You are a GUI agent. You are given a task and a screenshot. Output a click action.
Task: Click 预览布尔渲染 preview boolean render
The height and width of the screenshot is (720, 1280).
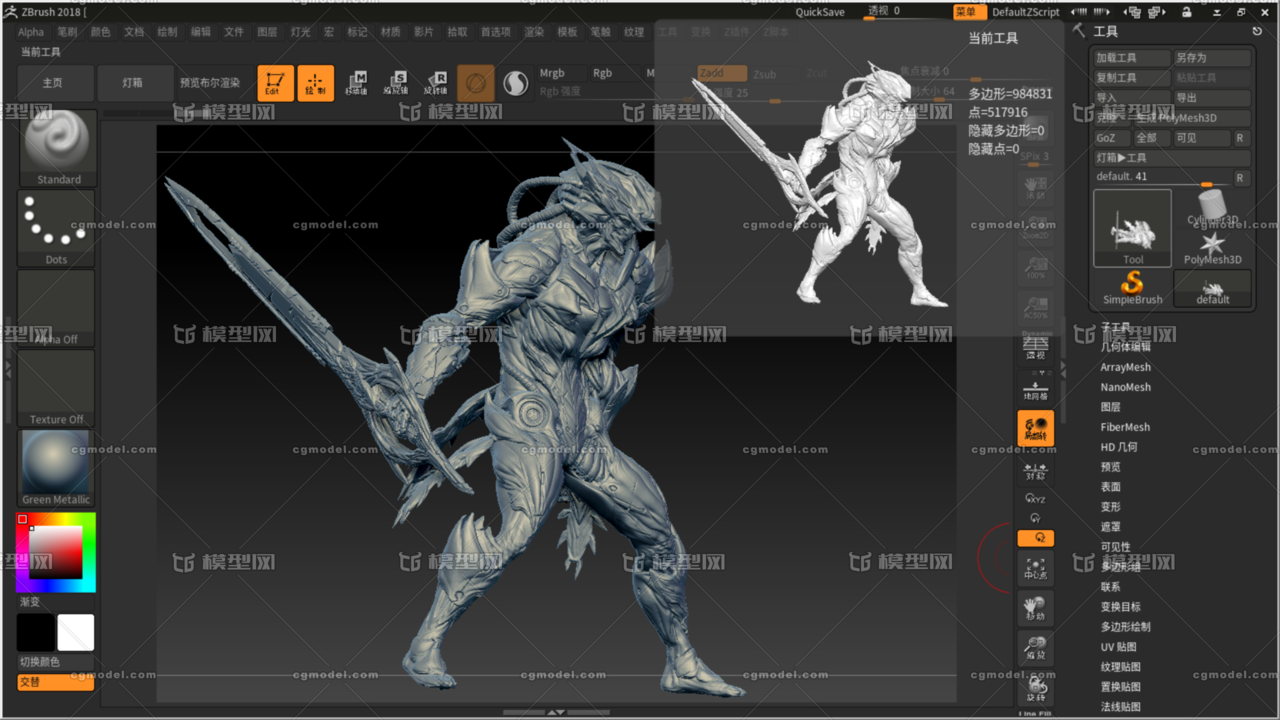tap(210, 83)
